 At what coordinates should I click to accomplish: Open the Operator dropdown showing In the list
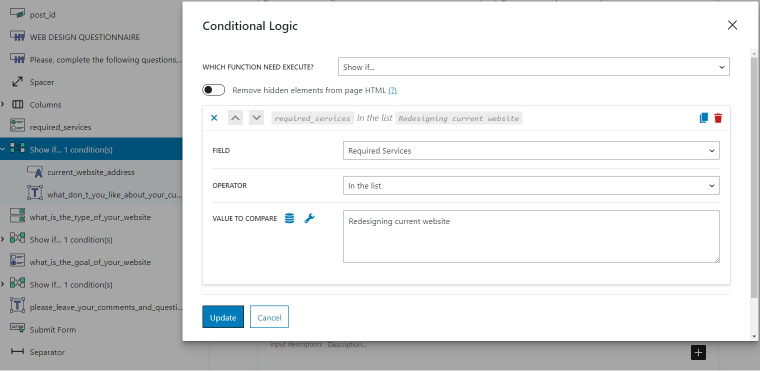(x=531, y=186)
